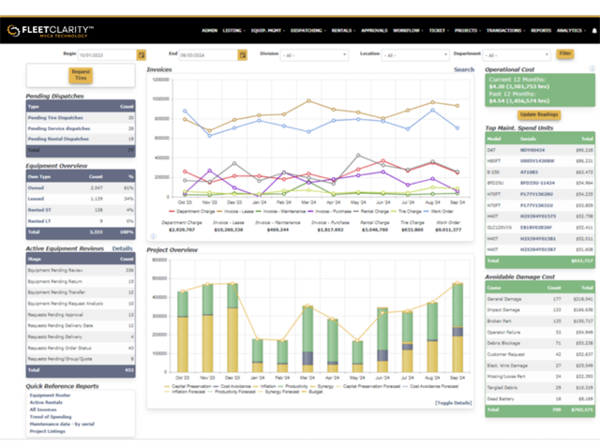Image resolution: width=600 pixels, height=448 pixels.
Task: Toggle Capital Preservation legend entry
Action: coord(188,386)
